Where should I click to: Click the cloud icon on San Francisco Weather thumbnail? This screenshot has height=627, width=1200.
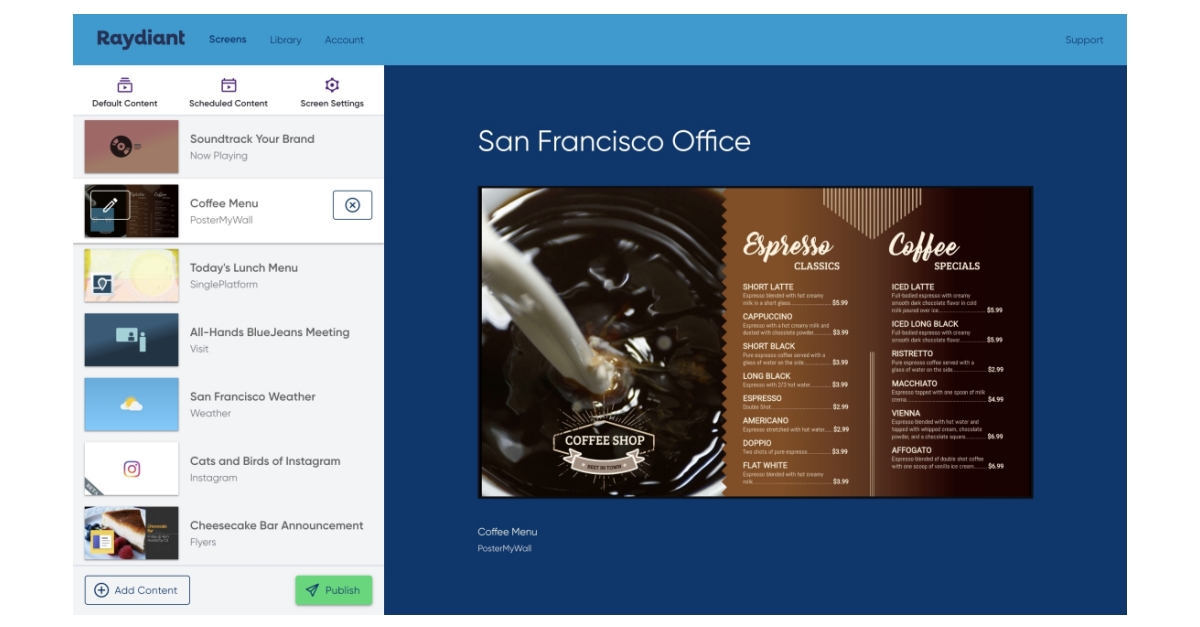click(131, 404)
